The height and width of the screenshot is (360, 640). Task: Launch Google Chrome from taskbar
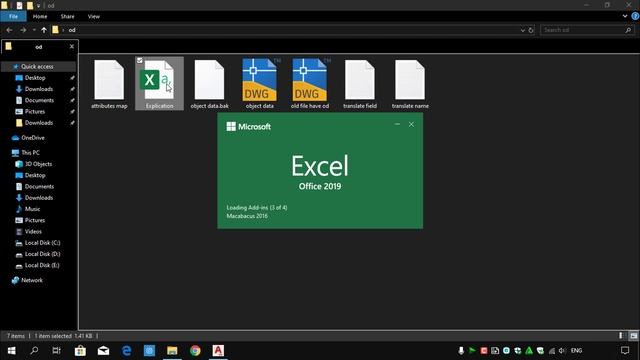click(x=195, y=351)
